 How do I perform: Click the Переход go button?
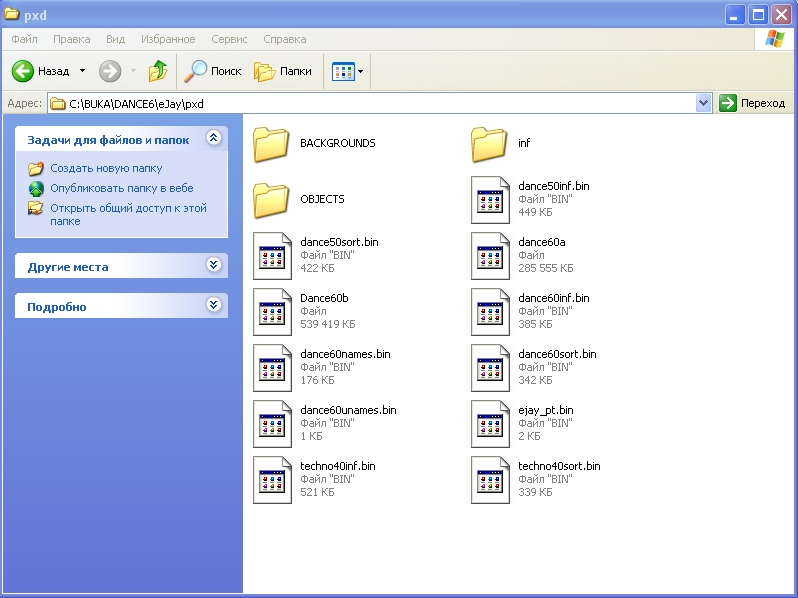tap(752, 103)
